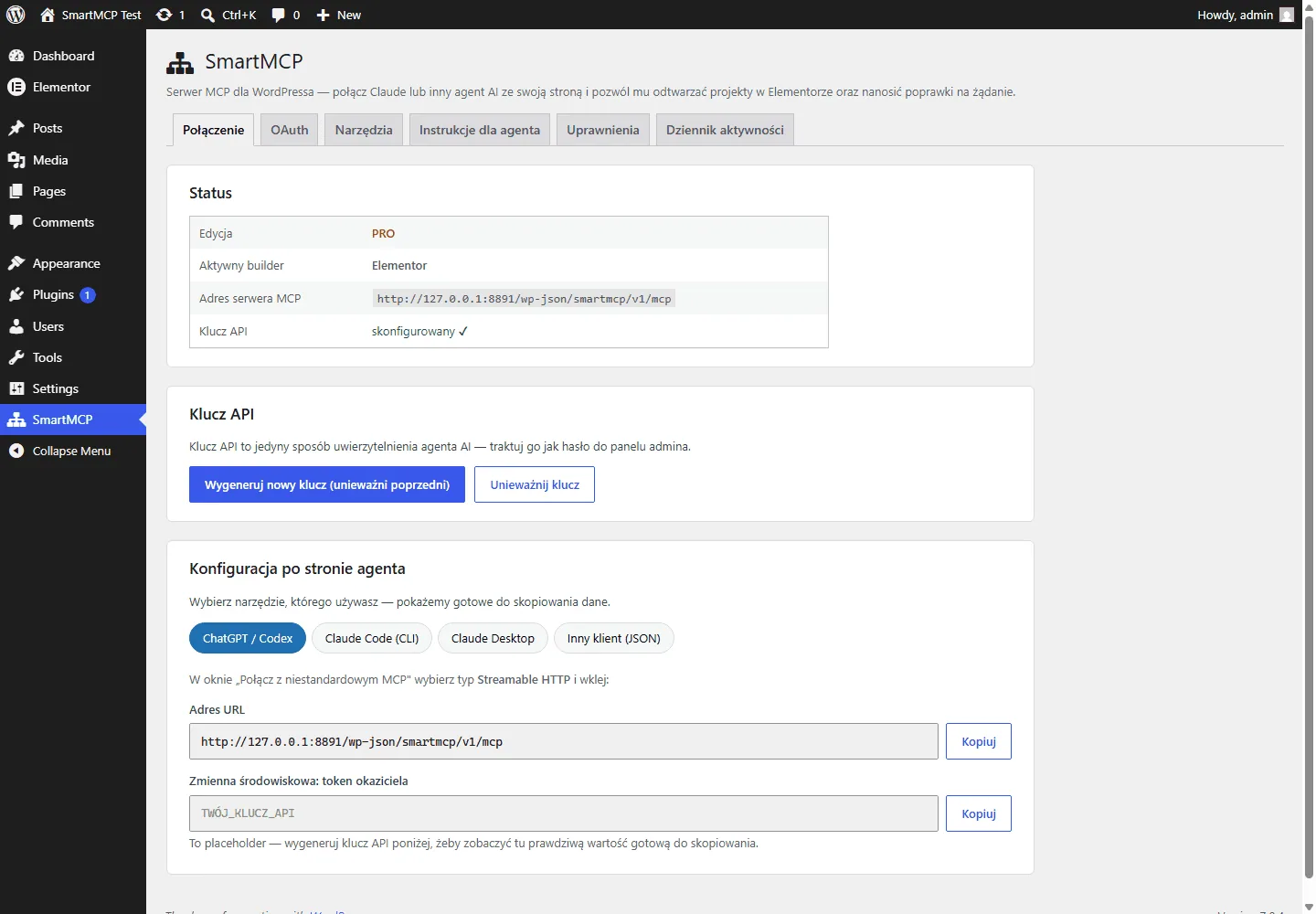Open the Ctrl+K search palette
This screenshot has width=1316, height=914.
(228, 15)
